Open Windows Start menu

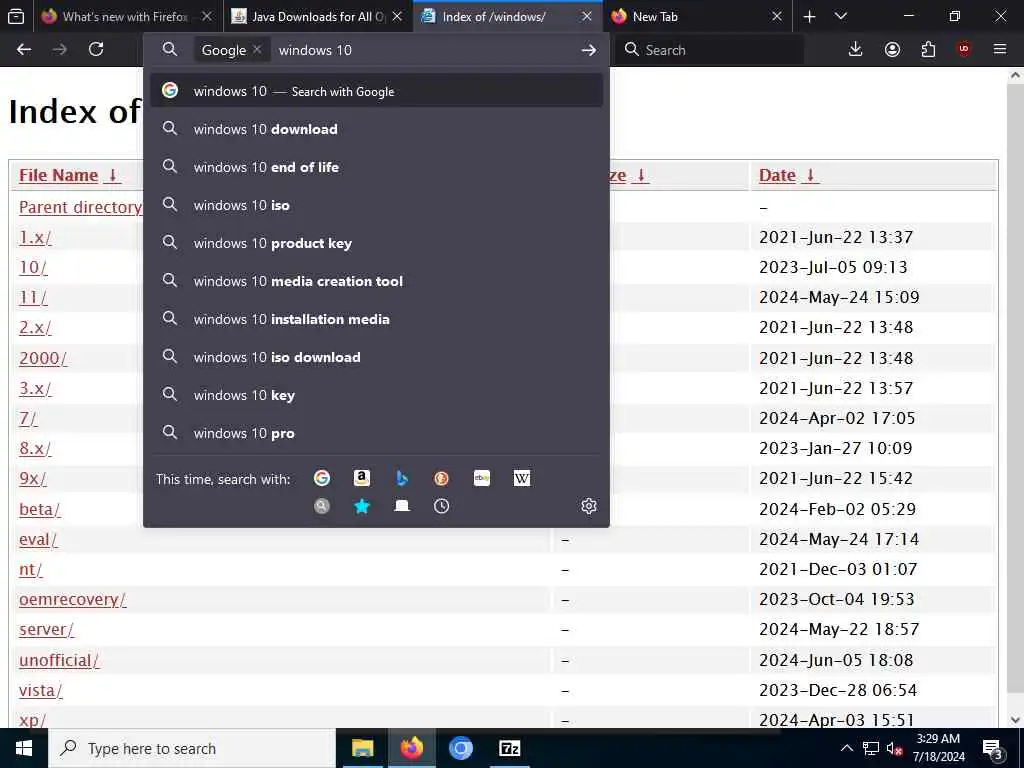tap(24, 748)
